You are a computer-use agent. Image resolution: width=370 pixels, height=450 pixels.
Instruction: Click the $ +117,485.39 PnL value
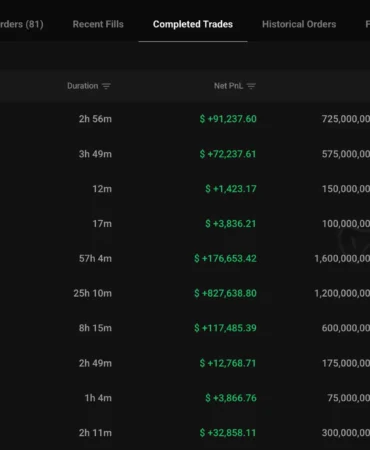(x=225, y=328)
